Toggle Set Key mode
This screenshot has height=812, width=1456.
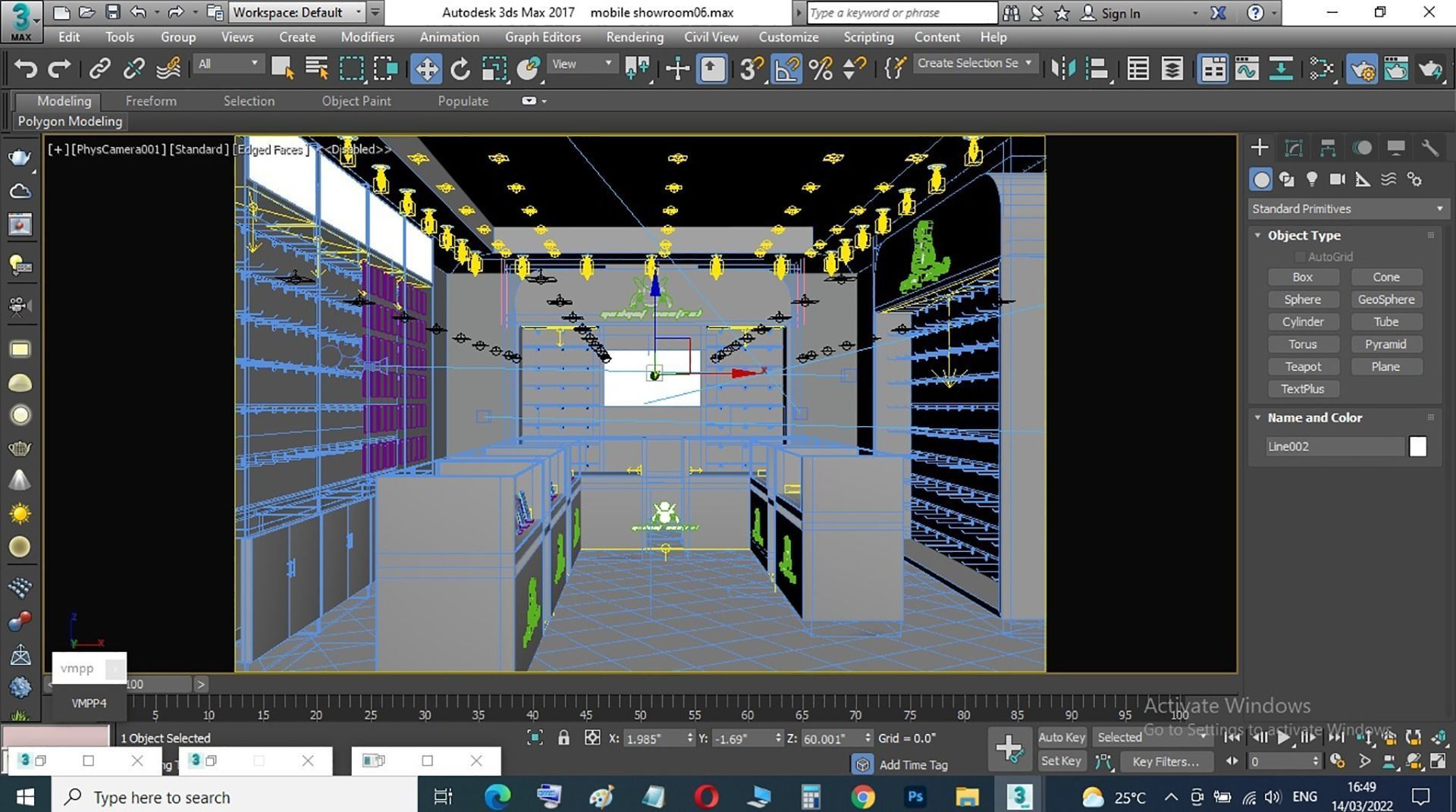(x=1061, y=761)
